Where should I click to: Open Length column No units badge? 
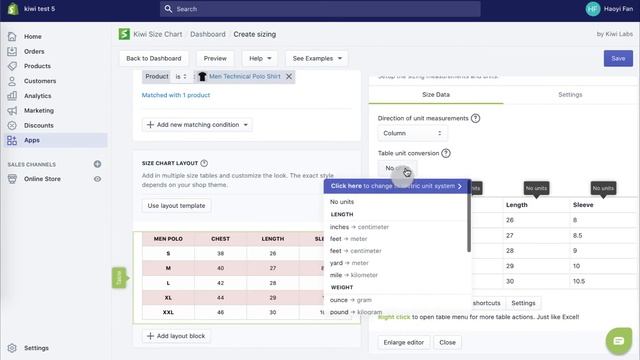(536, 188)
